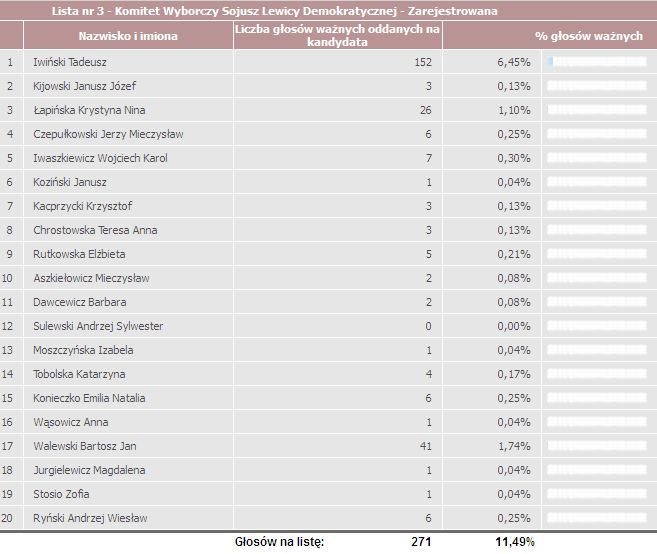
Task: Click vote count 152 for Iwiński
Action: 423,62
